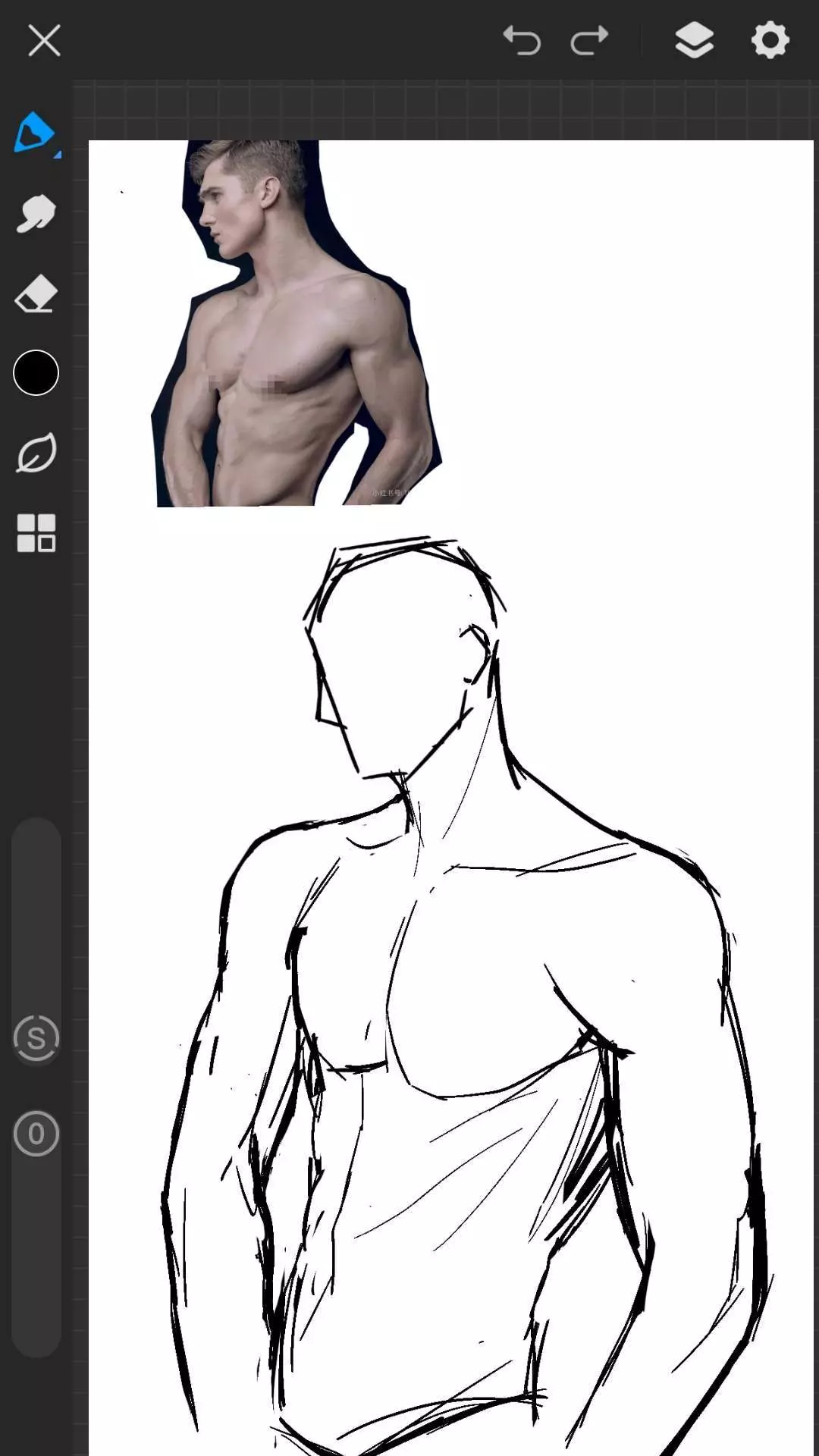Viewport: 819px width, 1456px height.
Task: Open the leaf-shaped guides tool
Action: pyautogui.click(x=36, y=453)
